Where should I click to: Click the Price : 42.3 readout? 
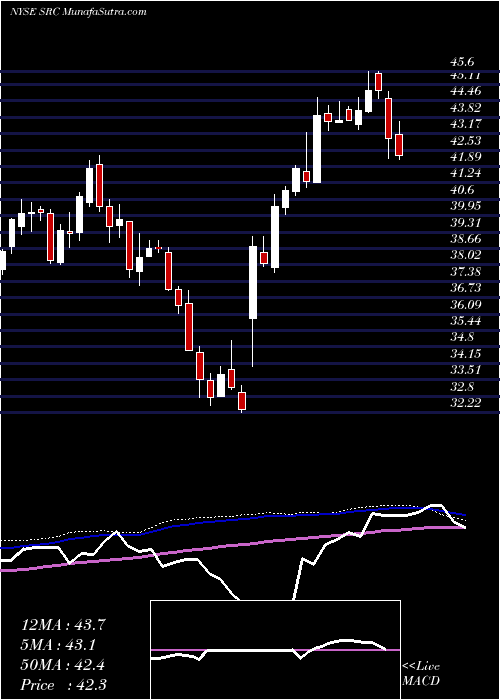tap(63, 685)
